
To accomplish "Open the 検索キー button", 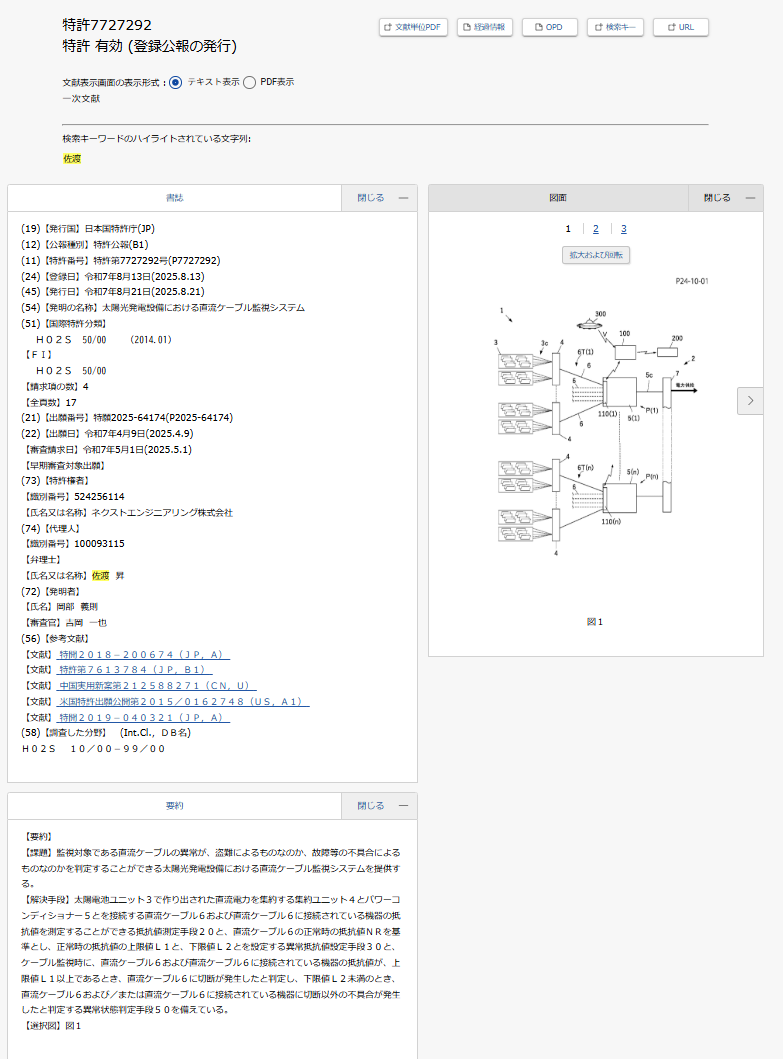I will click(615, 27).
